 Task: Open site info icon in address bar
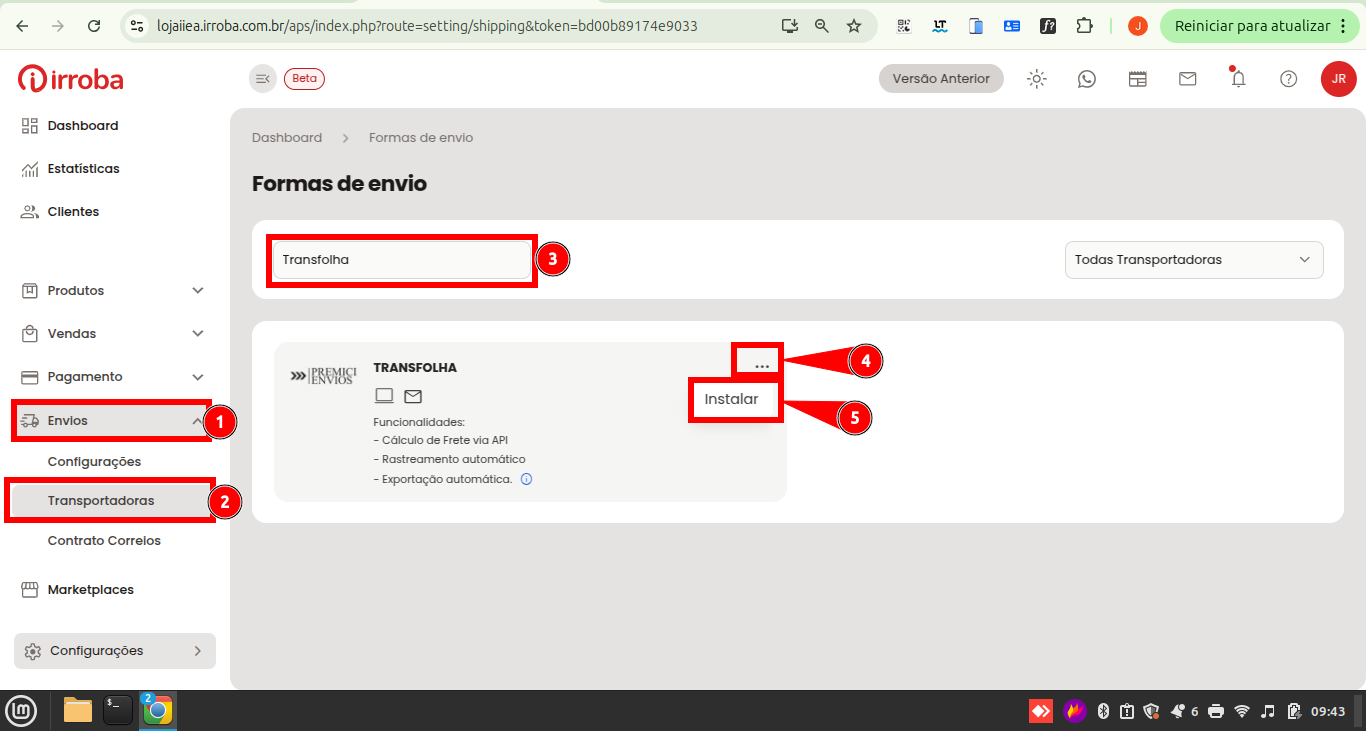coord(138,26)
